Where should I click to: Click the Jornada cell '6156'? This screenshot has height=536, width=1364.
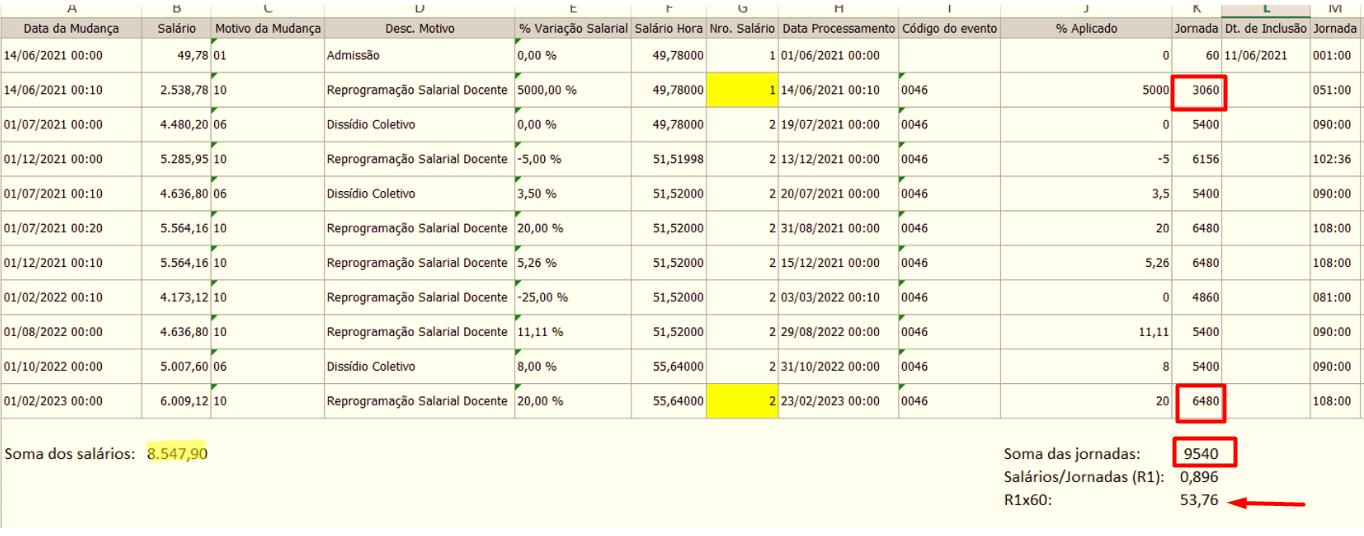pyautogui.click(x=1198, y=159)
